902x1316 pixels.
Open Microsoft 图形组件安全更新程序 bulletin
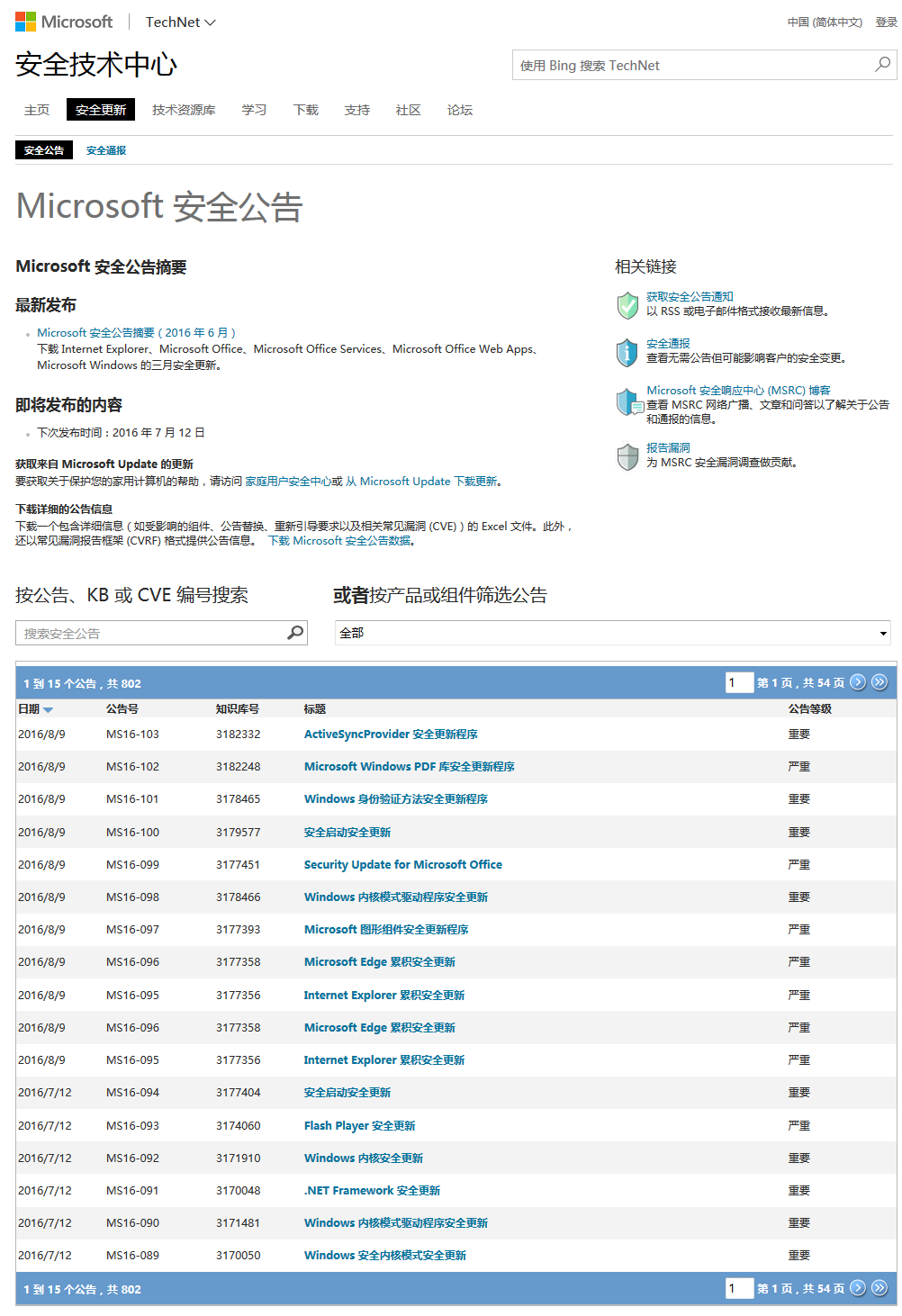point(386,929)
